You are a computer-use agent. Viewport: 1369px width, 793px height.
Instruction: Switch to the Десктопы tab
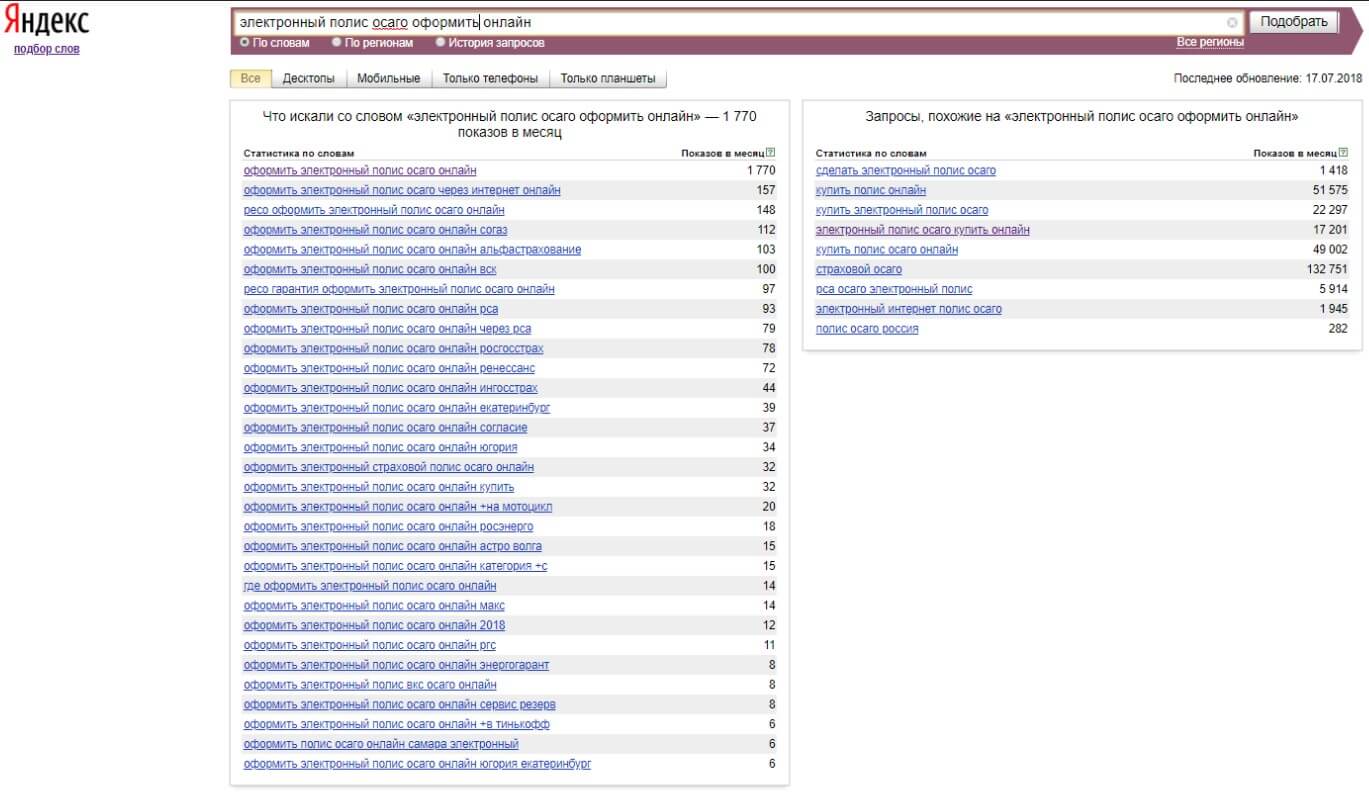[309, 78]
